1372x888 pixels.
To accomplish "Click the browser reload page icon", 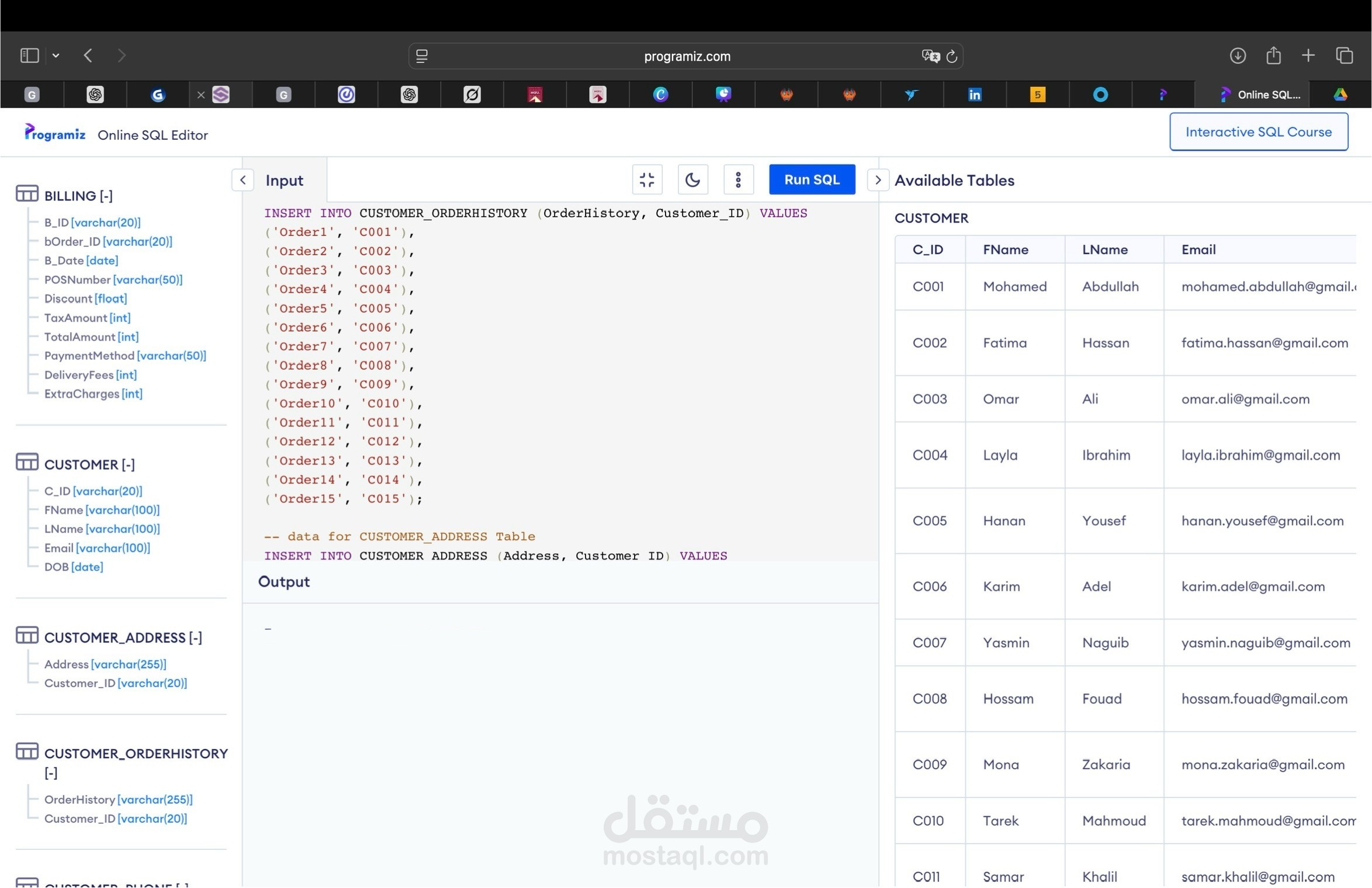I will pyautogui.click(x=951, y=56).
